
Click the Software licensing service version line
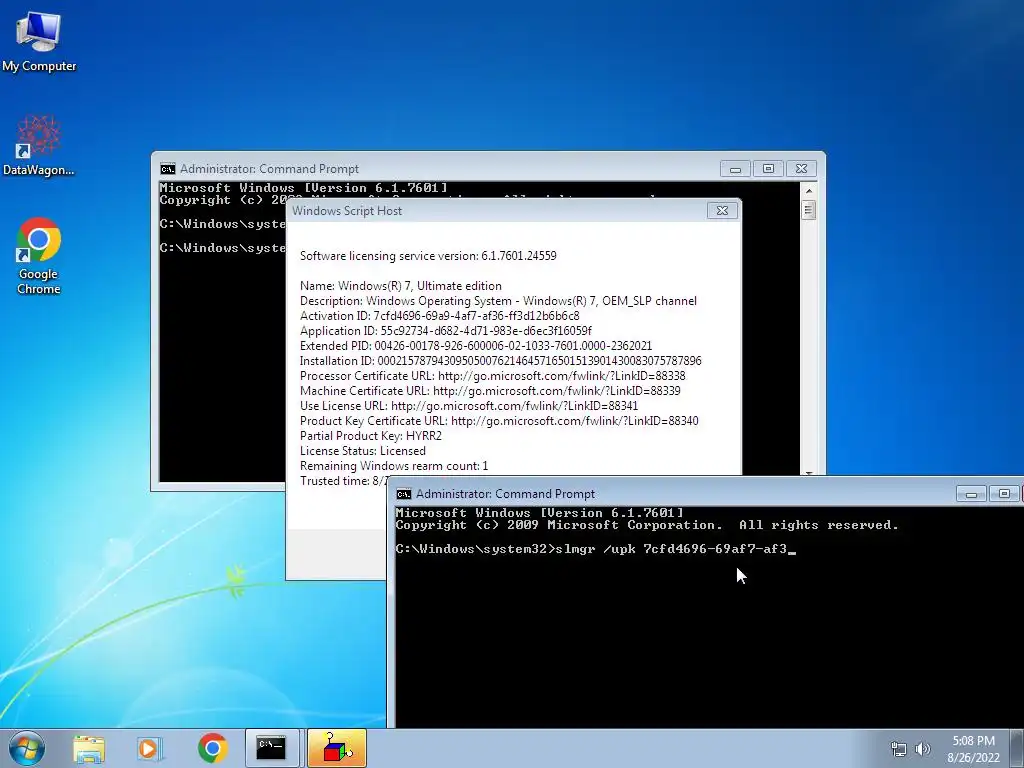[x=428, y=256]
